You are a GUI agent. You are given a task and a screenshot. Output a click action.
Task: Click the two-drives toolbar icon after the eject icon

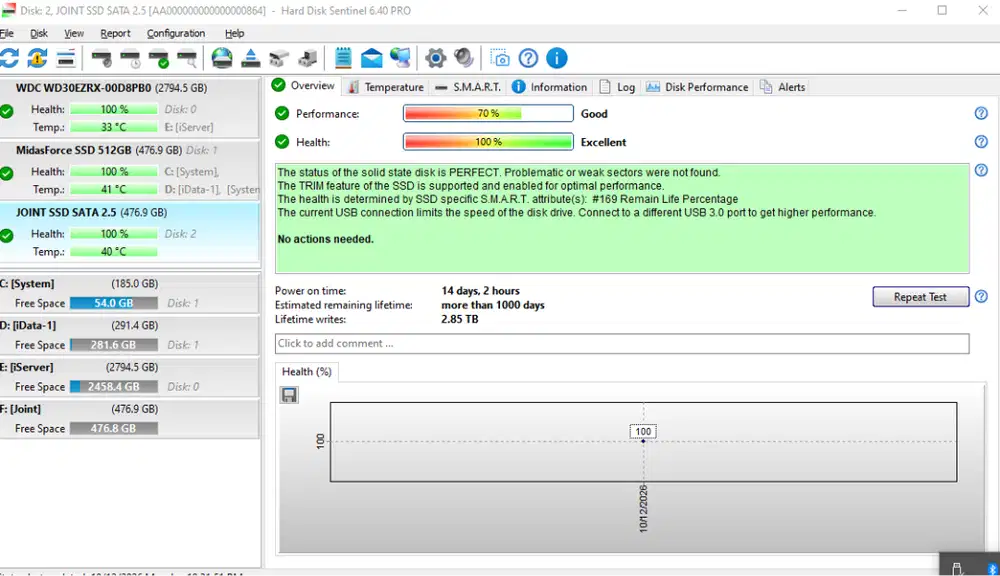point(279,58)
